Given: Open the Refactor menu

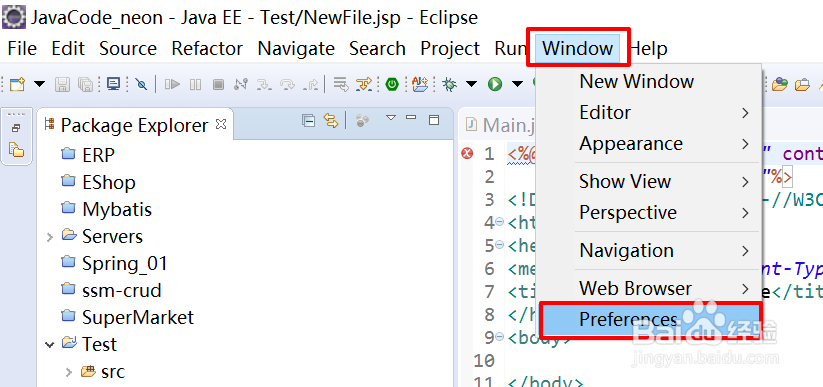Looking at the screenshot, I should pyautogui.click(x=207, y=48).
